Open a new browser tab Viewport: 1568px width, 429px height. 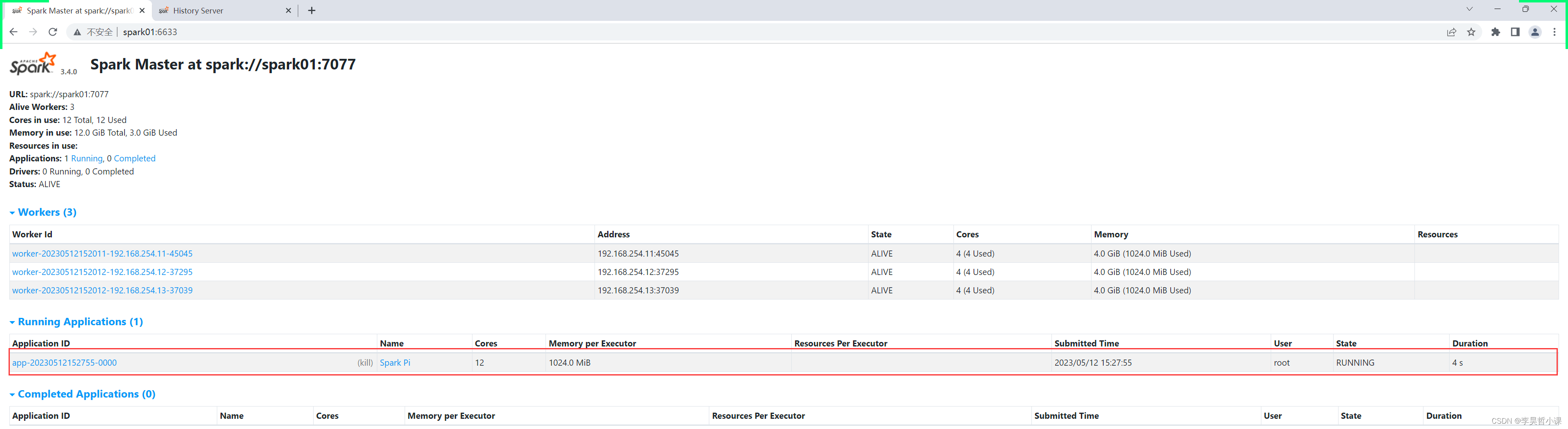tap(312, 10)
